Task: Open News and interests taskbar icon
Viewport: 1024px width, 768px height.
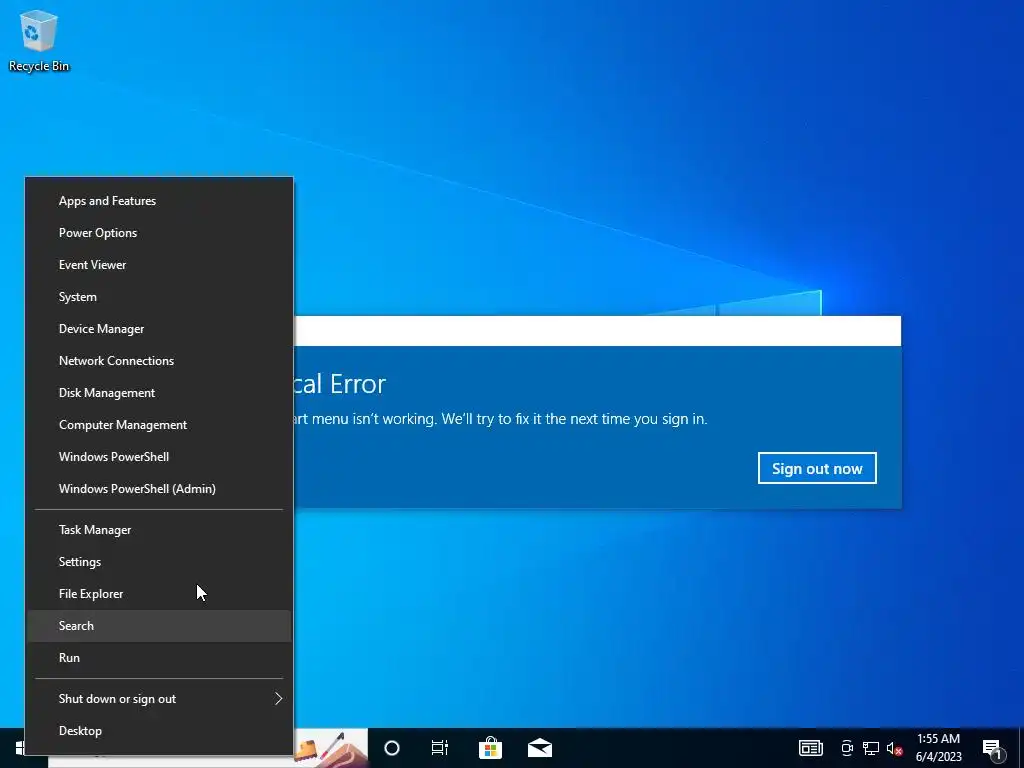Action: tap(810, 748)
